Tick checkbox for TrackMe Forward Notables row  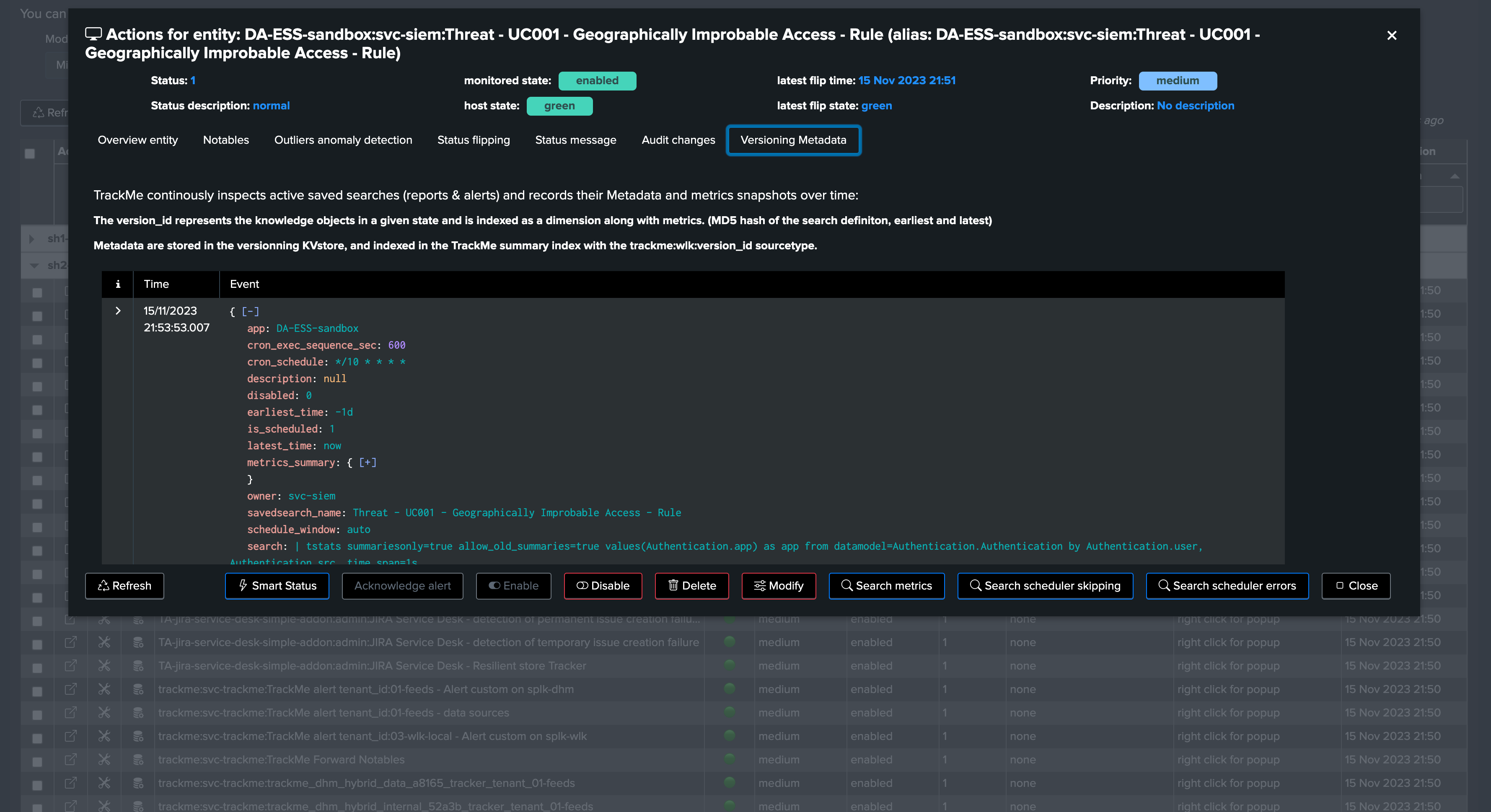(37, 760)
